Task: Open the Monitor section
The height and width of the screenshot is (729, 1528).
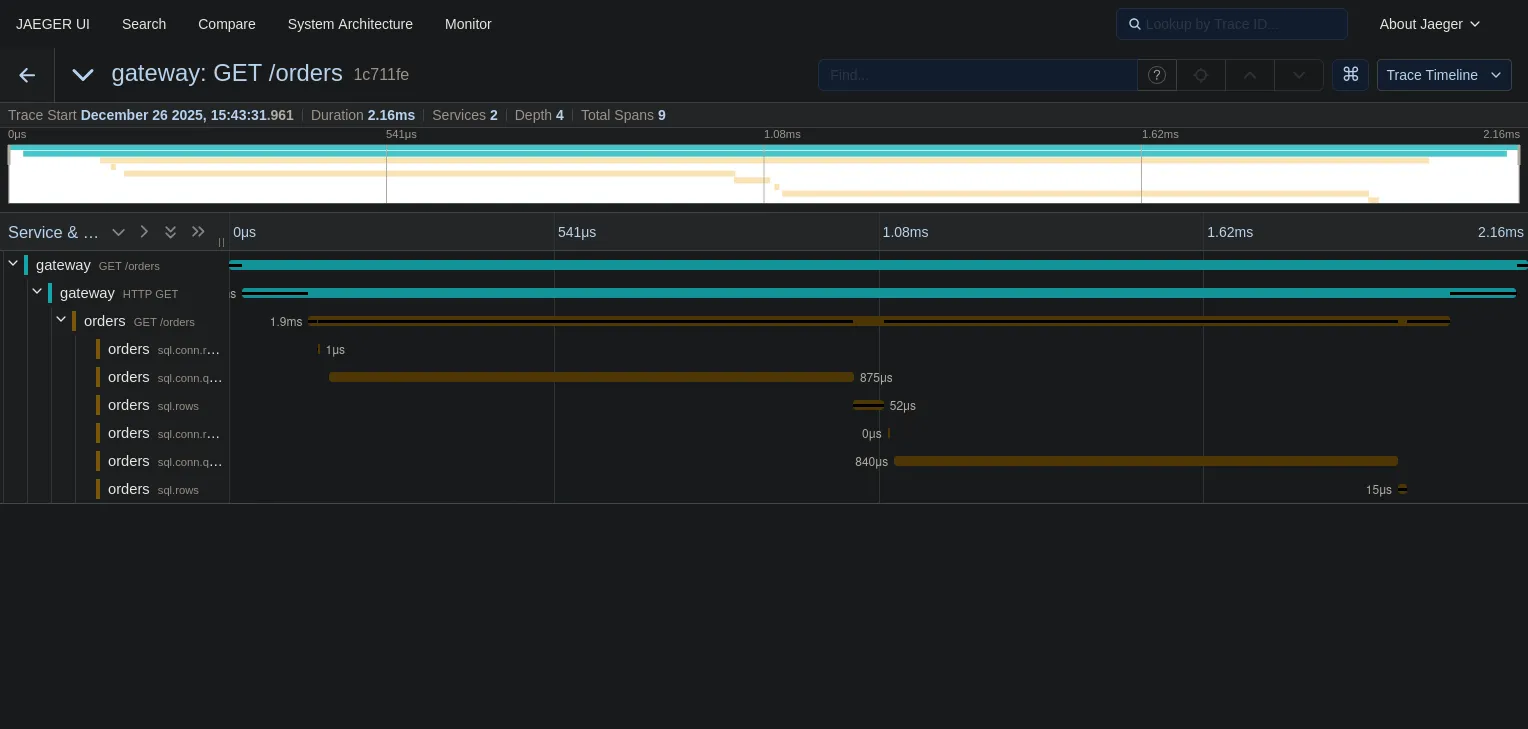Action: 468,24
